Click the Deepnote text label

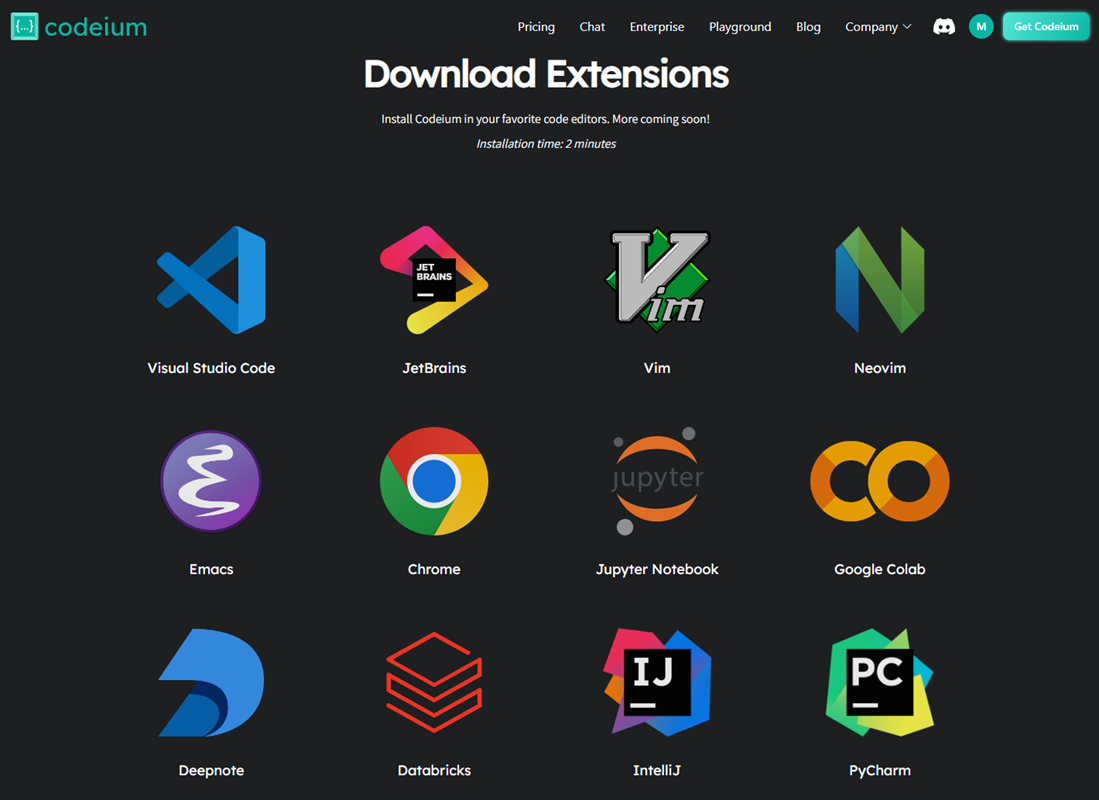tap(211, 771)
